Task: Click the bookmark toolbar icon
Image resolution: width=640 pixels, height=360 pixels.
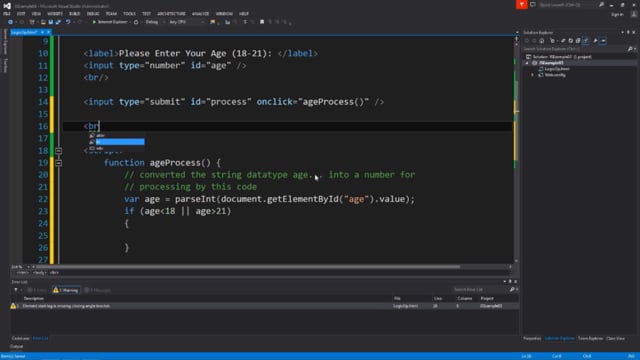Action: tap(262, 22)
